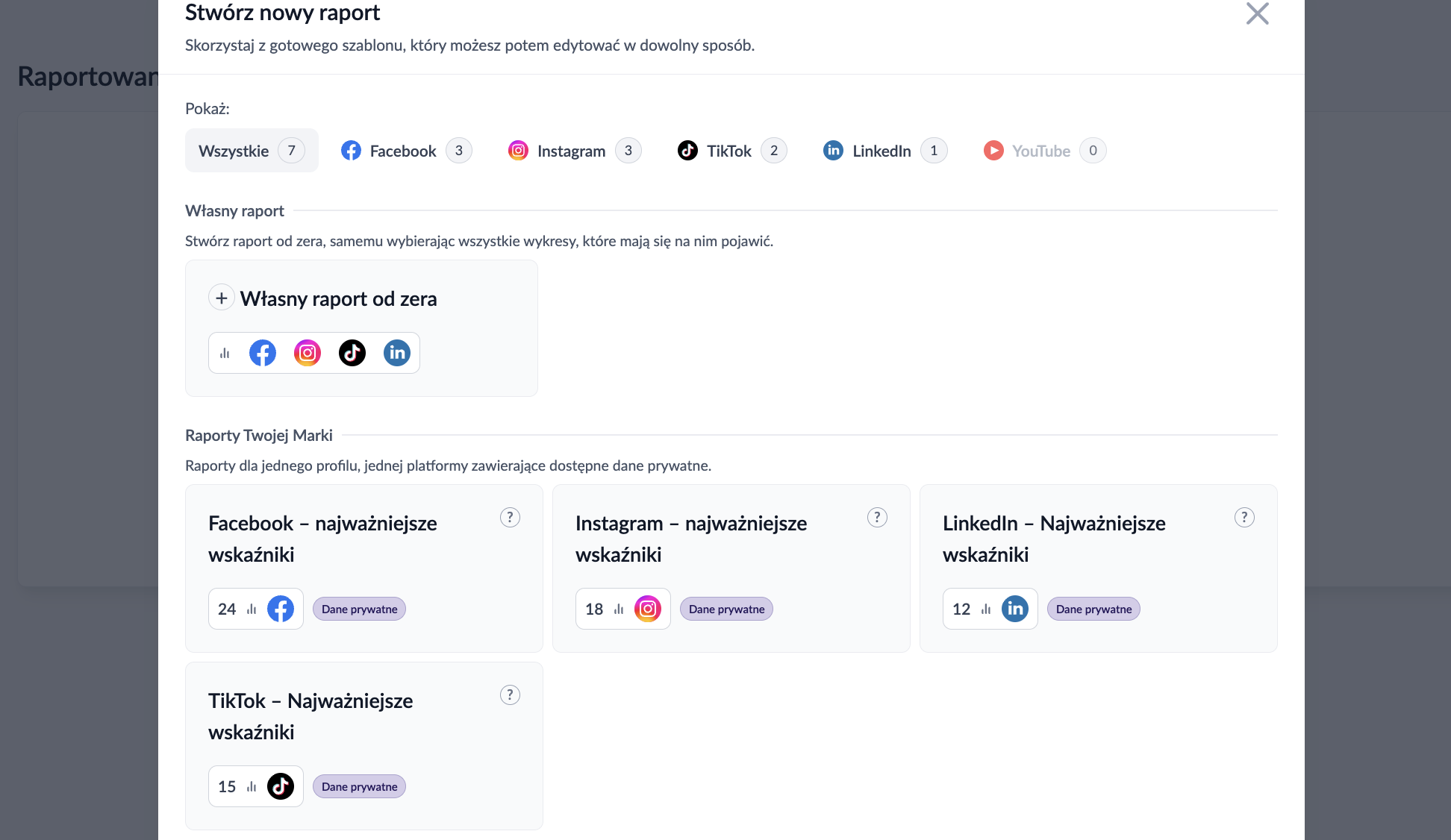This screenshot has width=1451, height=840.
Task: Choose Facebook – najważniejsze wskaźniki template
Action: click(x=364, y=568)
